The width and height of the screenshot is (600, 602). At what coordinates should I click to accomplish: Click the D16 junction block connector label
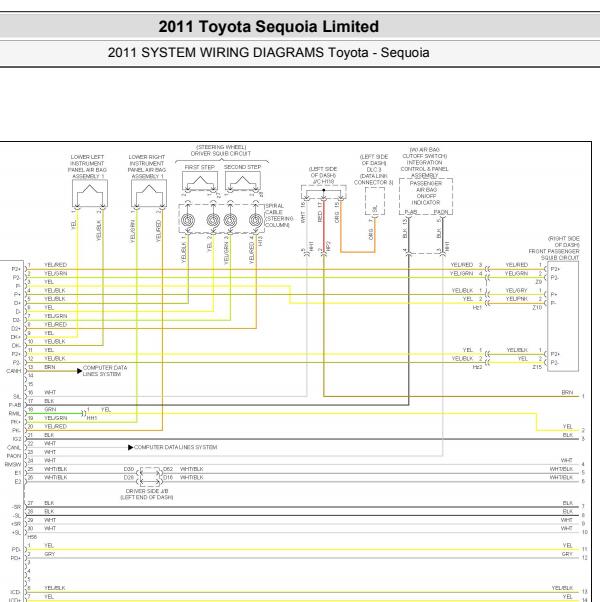pos(168,478)
